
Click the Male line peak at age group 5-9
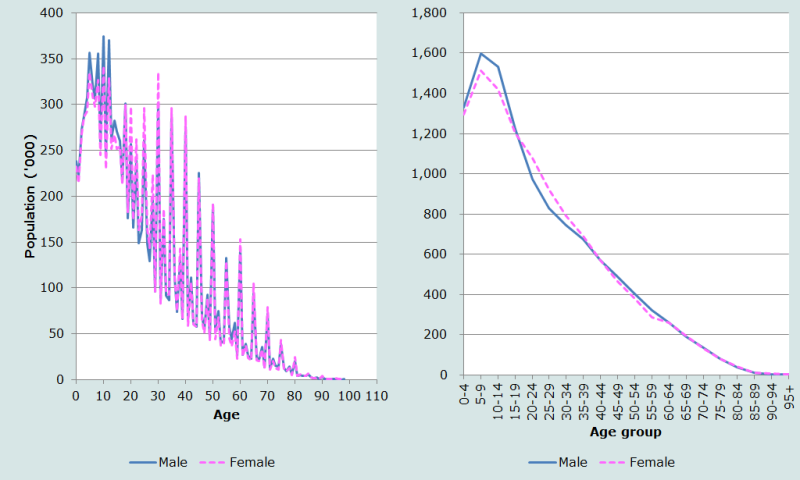481,54
